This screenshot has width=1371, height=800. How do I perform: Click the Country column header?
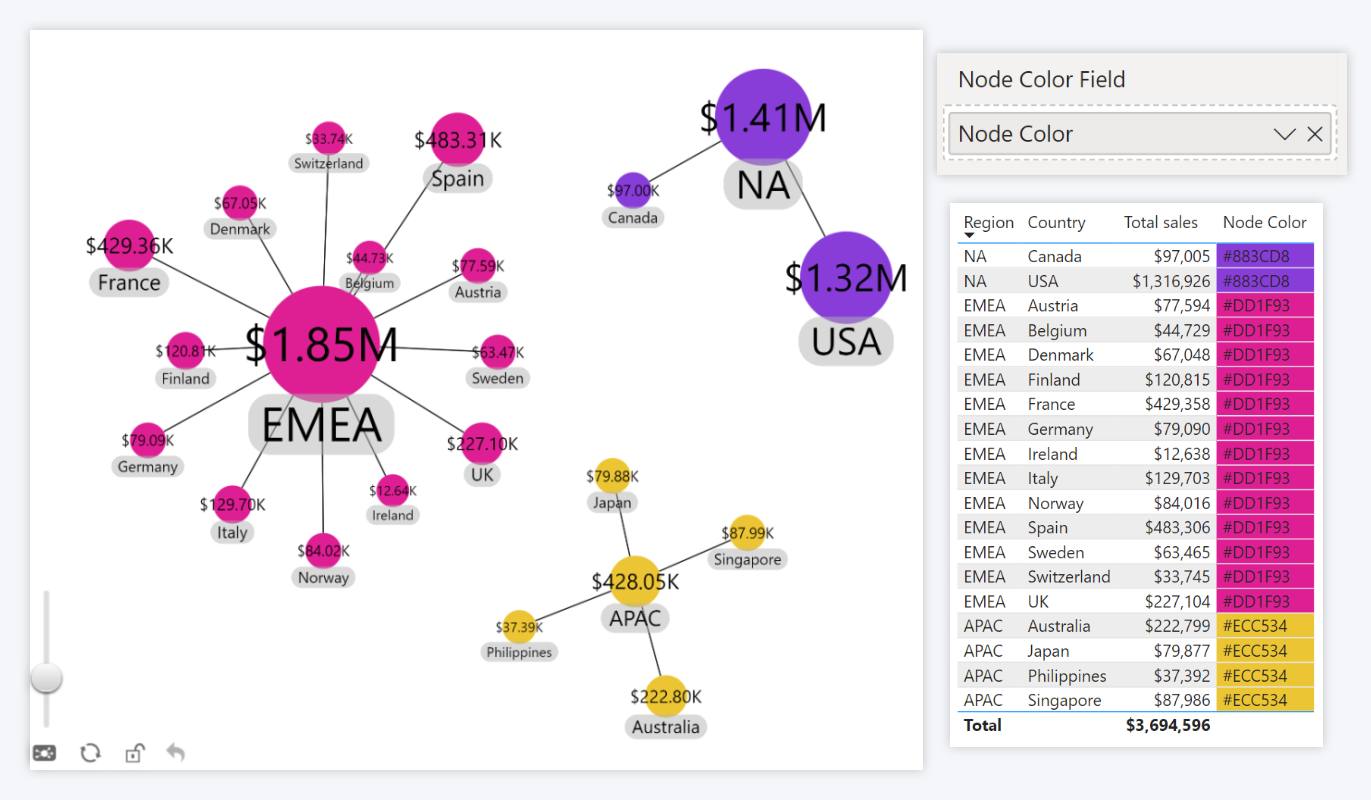pos(1056,222)
